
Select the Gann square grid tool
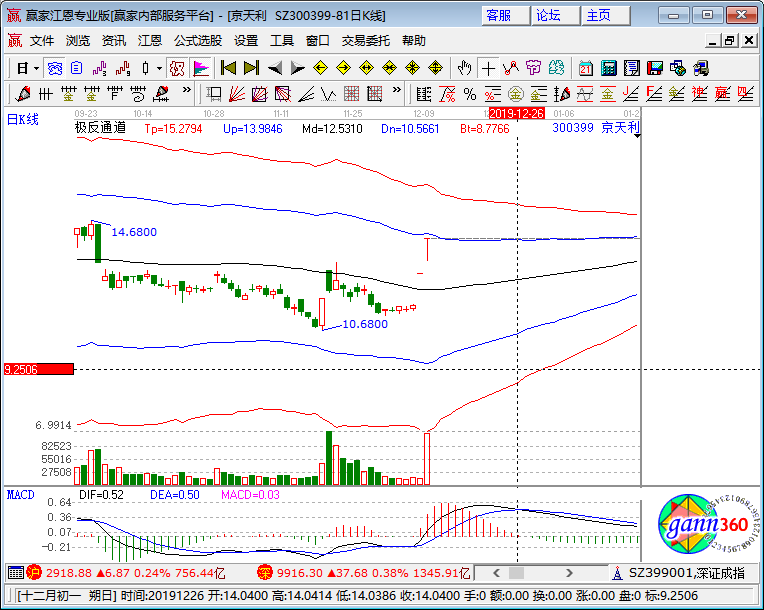(x=352, y=94)
